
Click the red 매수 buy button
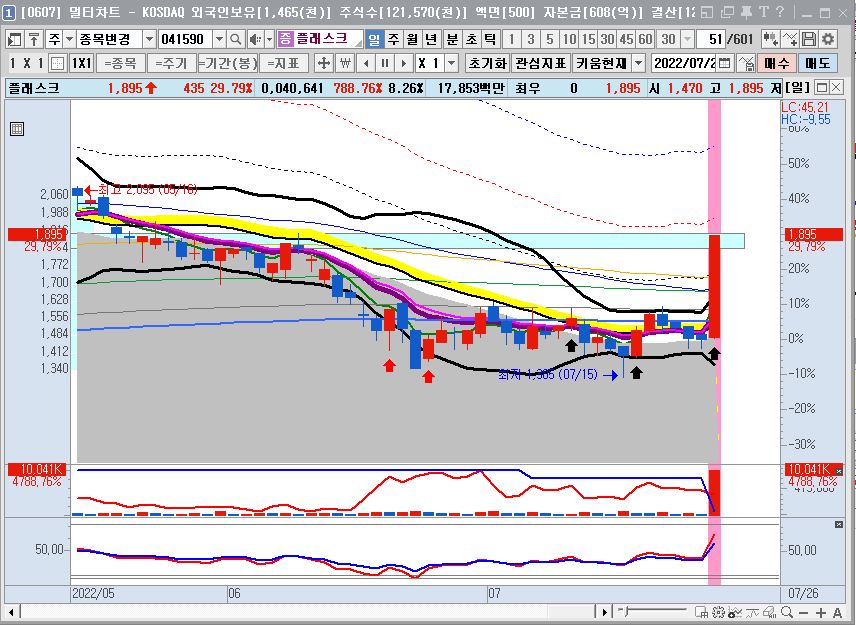click(x=777, y=63)
